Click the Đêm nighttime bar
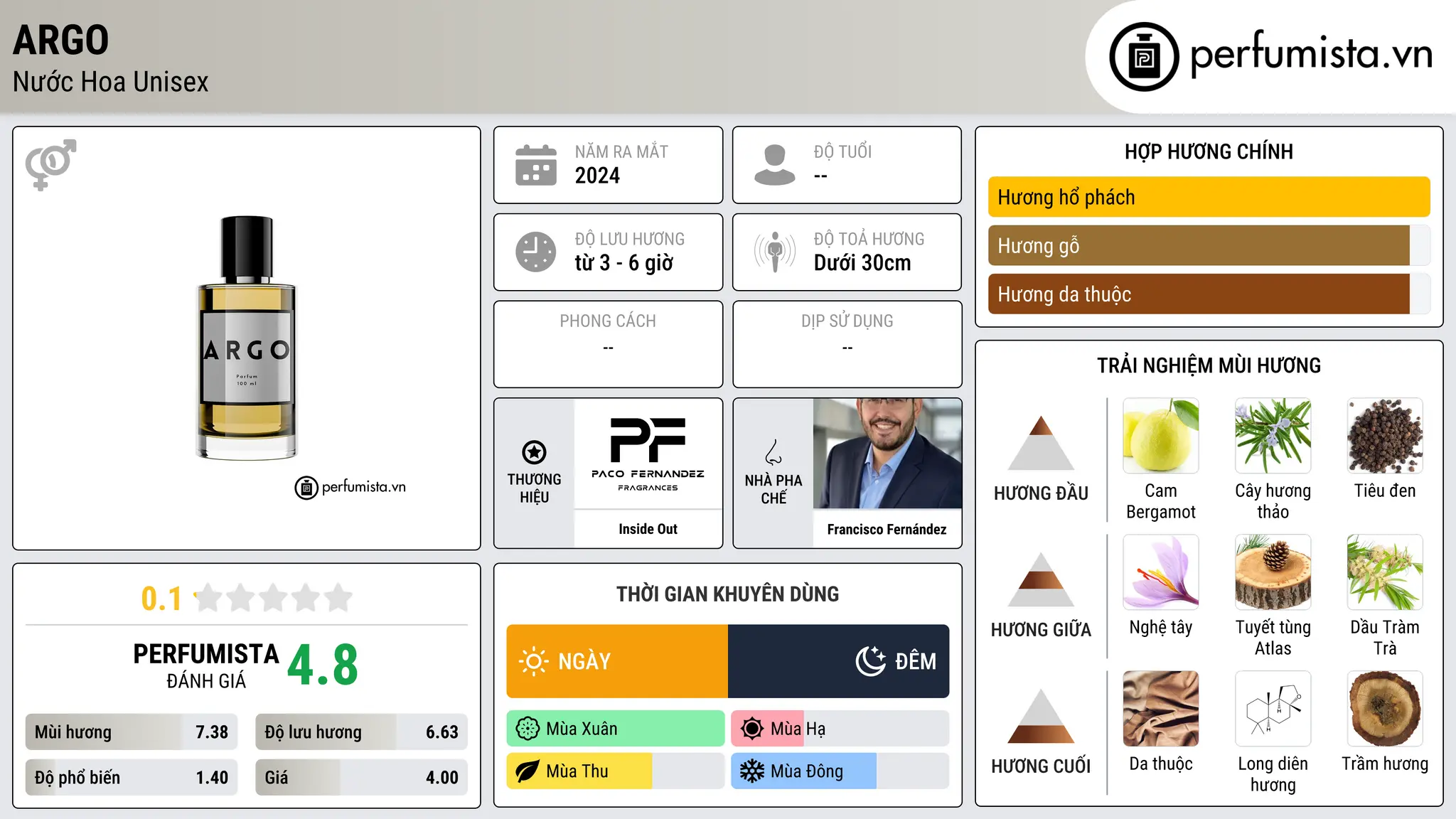This screenshot has height=819, width=1456. coord(839,661)
